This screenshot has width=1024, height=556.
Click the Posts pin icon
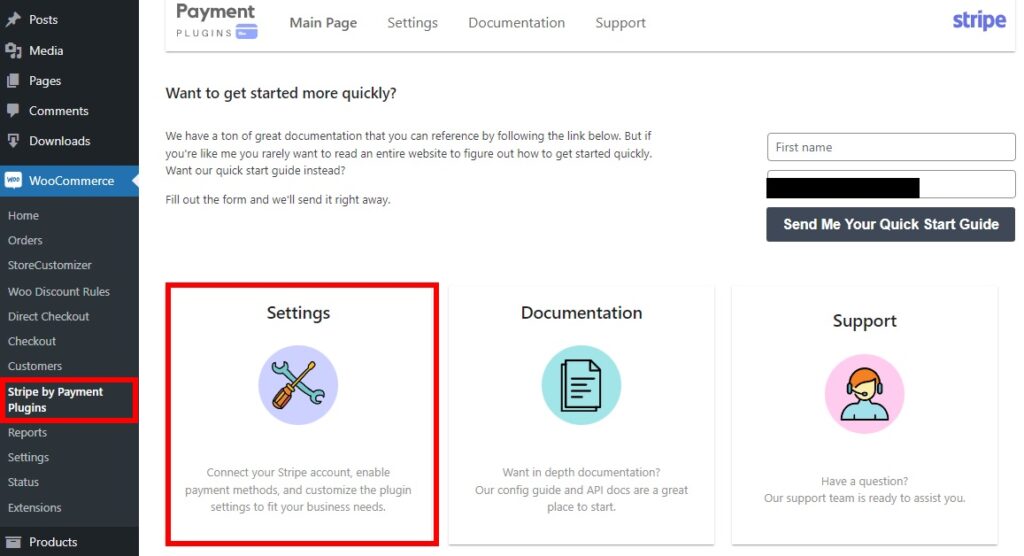tap(13, 20)
